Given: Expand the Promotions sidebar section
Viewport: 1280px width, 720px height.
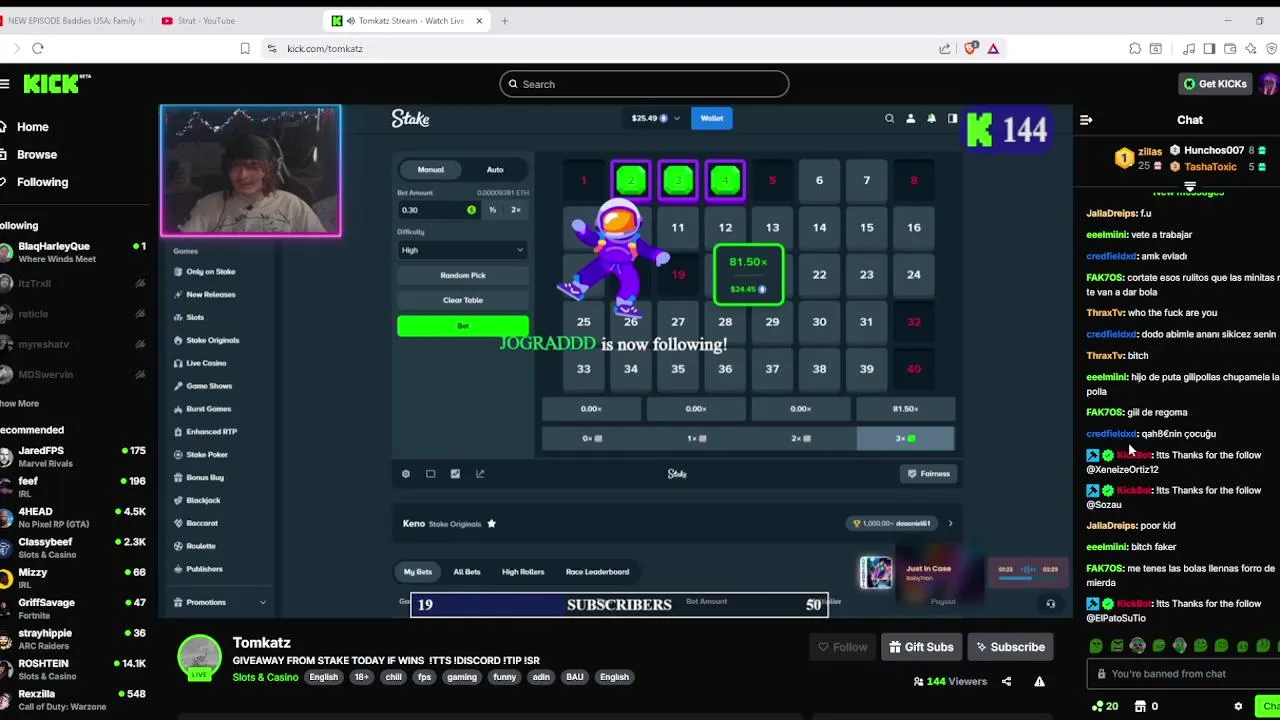Looking at the screenshot, I should pyautogui.click(x=220, y=602).
